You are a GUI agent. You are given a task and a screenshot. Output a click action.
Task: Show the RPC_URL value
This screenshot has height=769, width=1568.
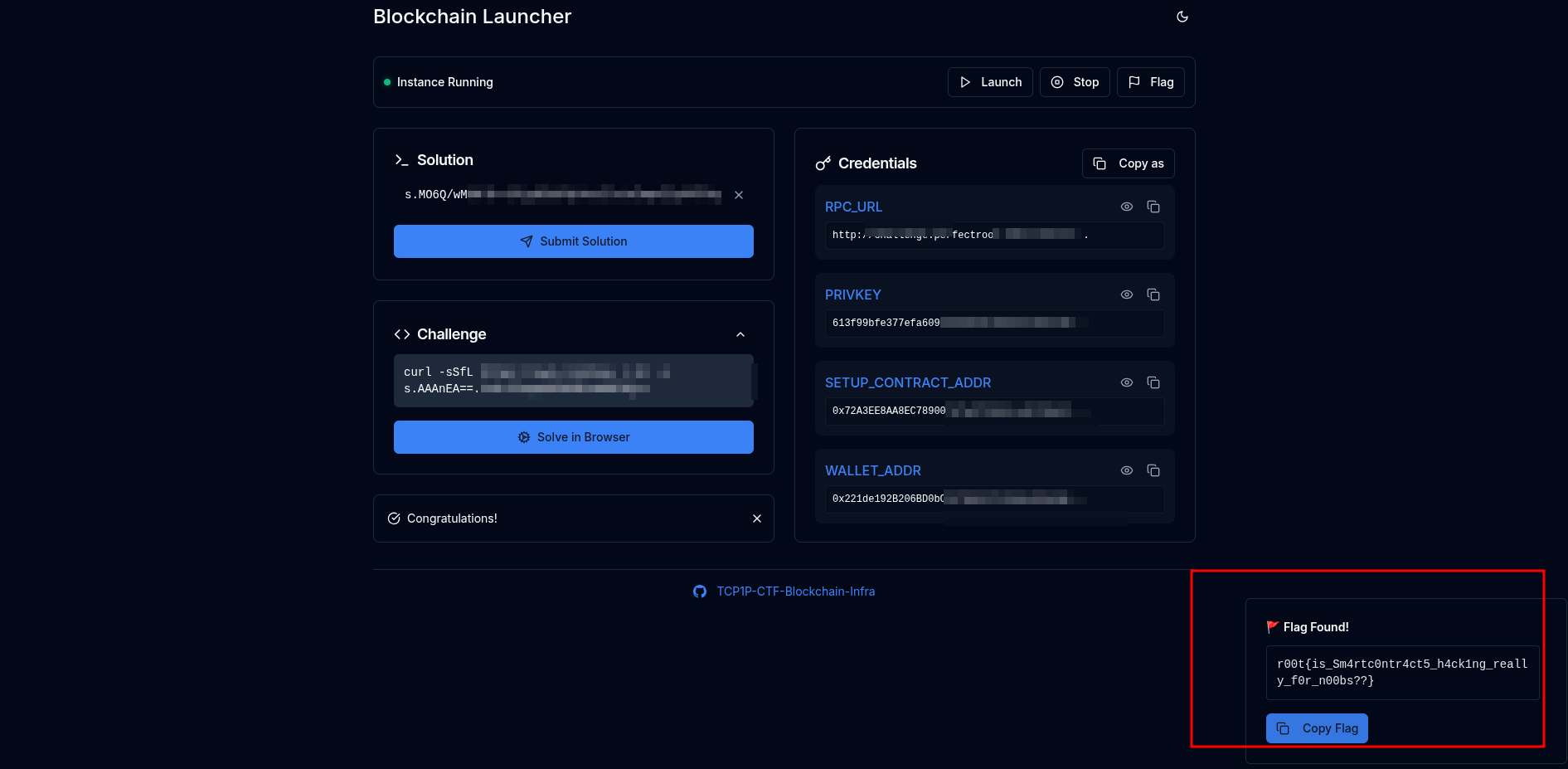point(1127,207)
